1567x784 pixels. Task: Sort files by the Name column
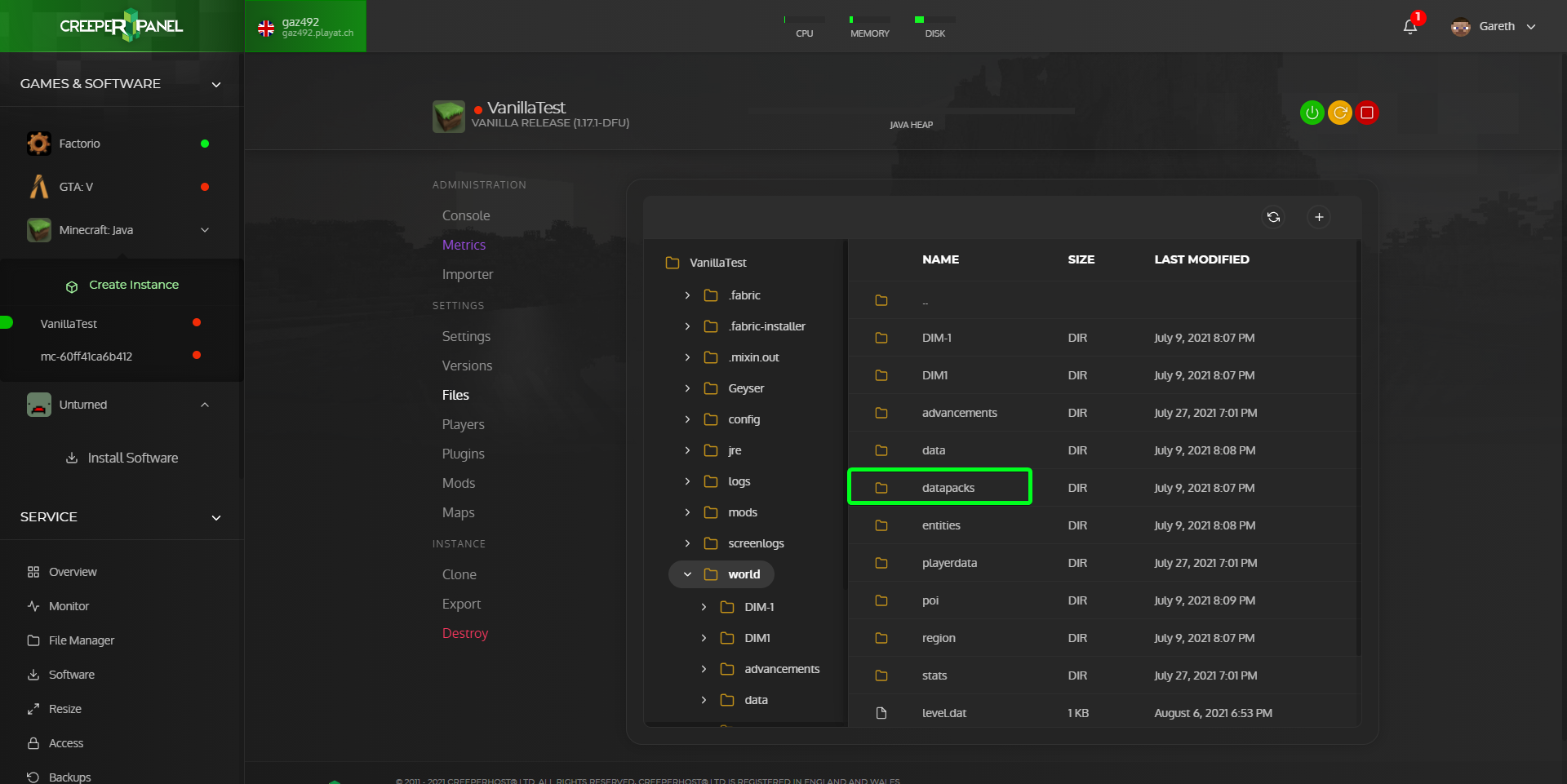click(x=940, y=259)
